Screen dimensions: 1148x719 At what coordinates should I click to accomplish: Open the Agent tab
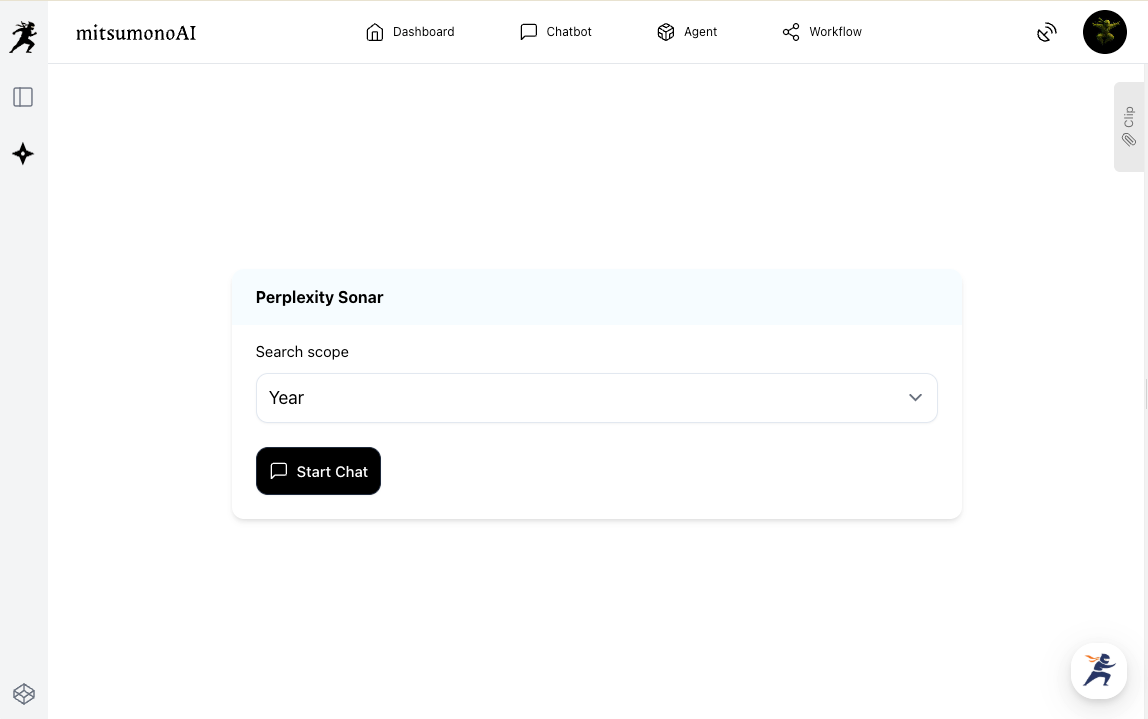tap(700, 32)
